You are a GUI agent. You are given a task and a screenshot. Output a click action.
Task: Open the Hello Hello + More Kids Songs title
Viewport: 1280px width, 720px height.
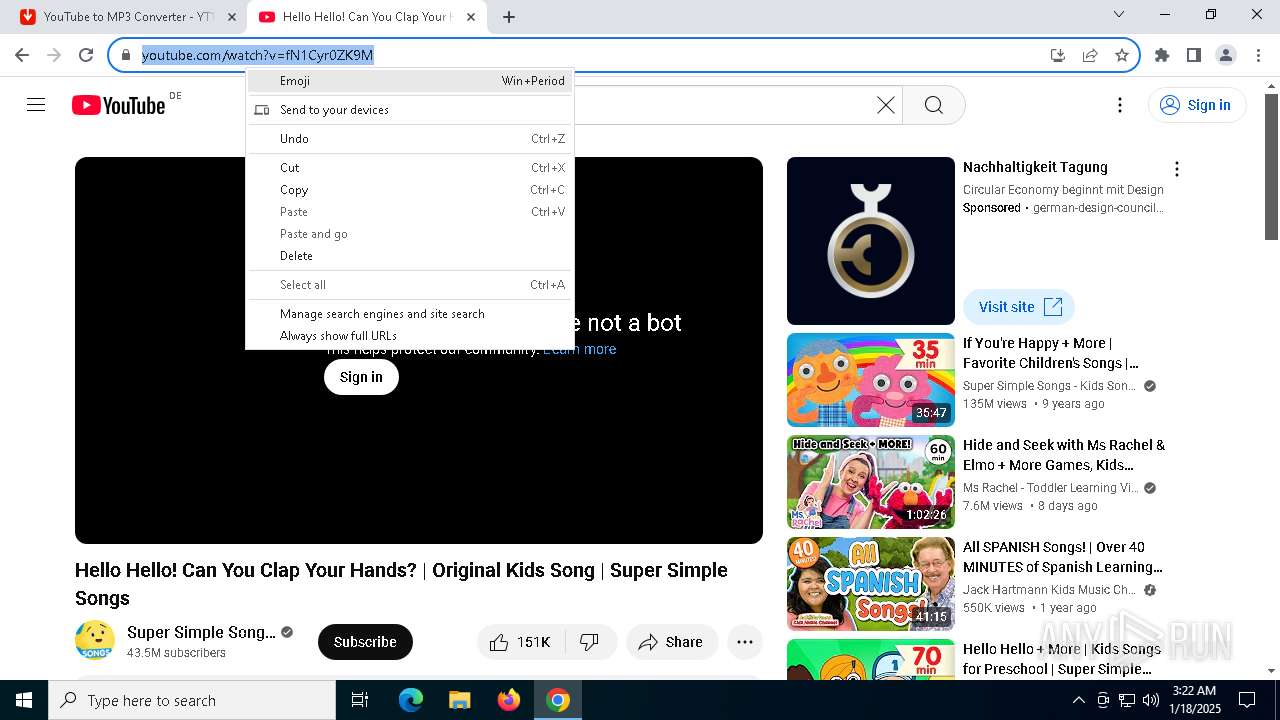[1062, 659]
